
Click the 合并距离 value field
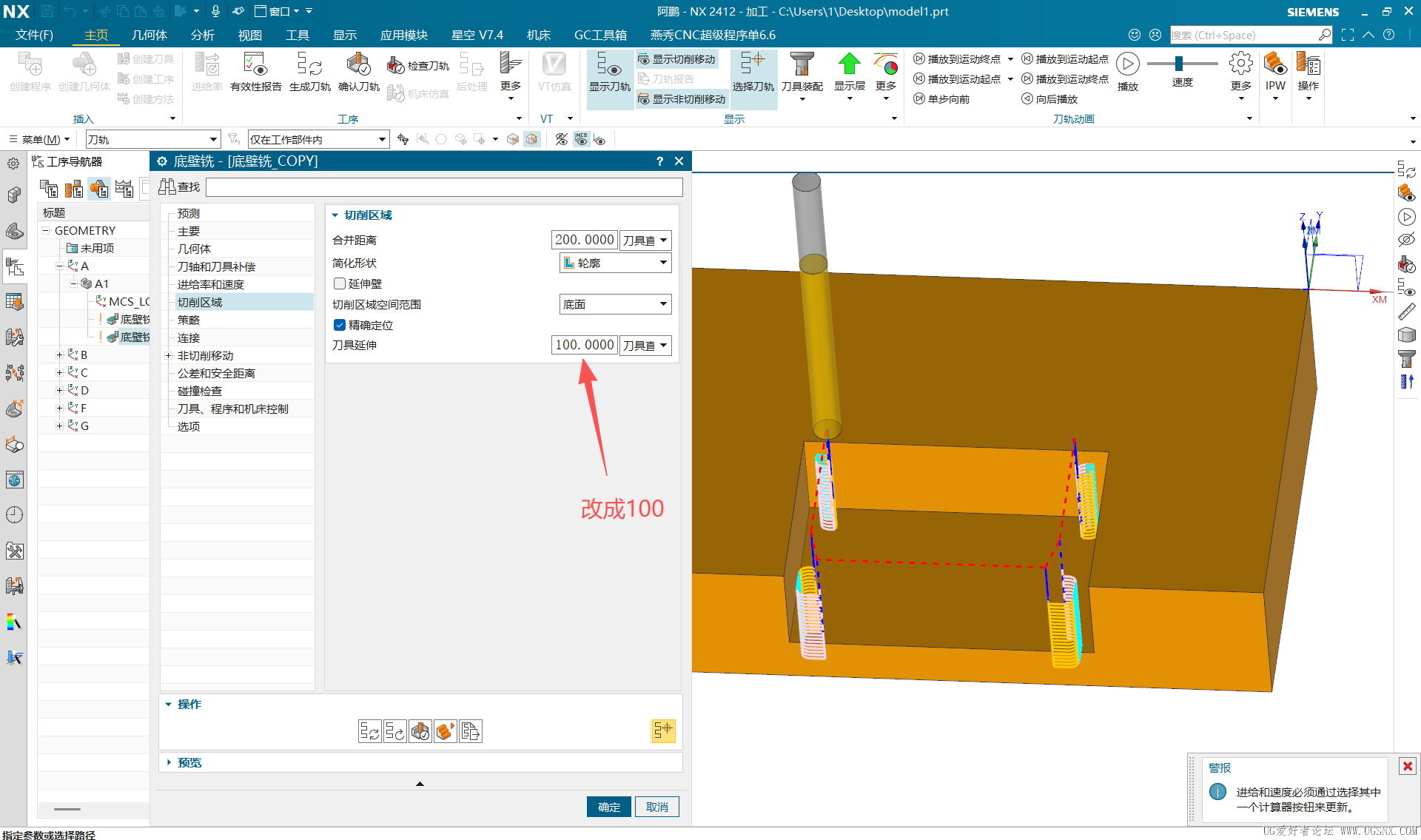(585, 240)
